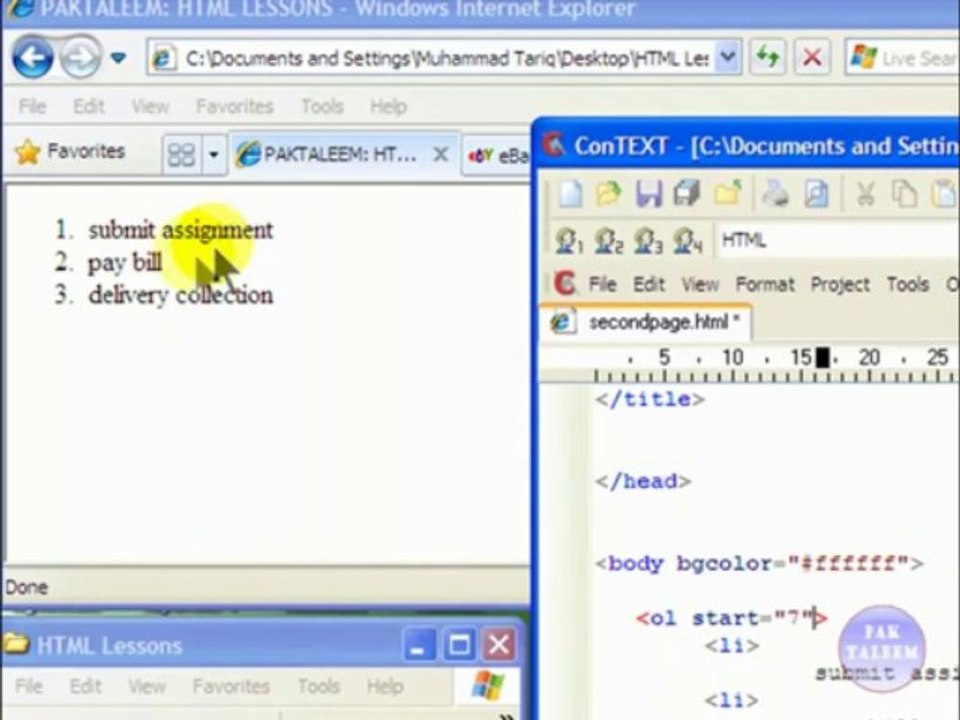This screenshot has height=720, width=960.
Task: Click the 'delivery collection' list item
Action: (181, 295)
